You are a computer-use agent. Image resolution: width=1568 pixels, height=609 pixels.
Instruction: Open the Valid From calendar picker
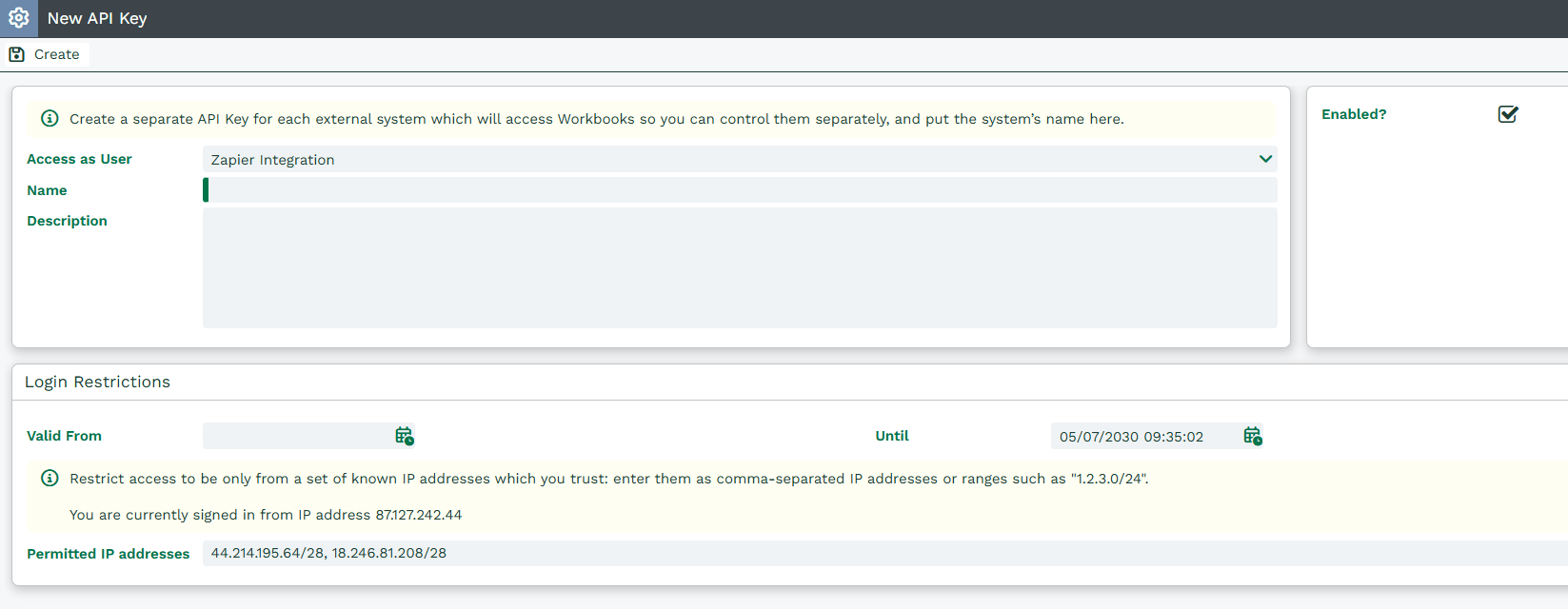click(x=404, y=436)
